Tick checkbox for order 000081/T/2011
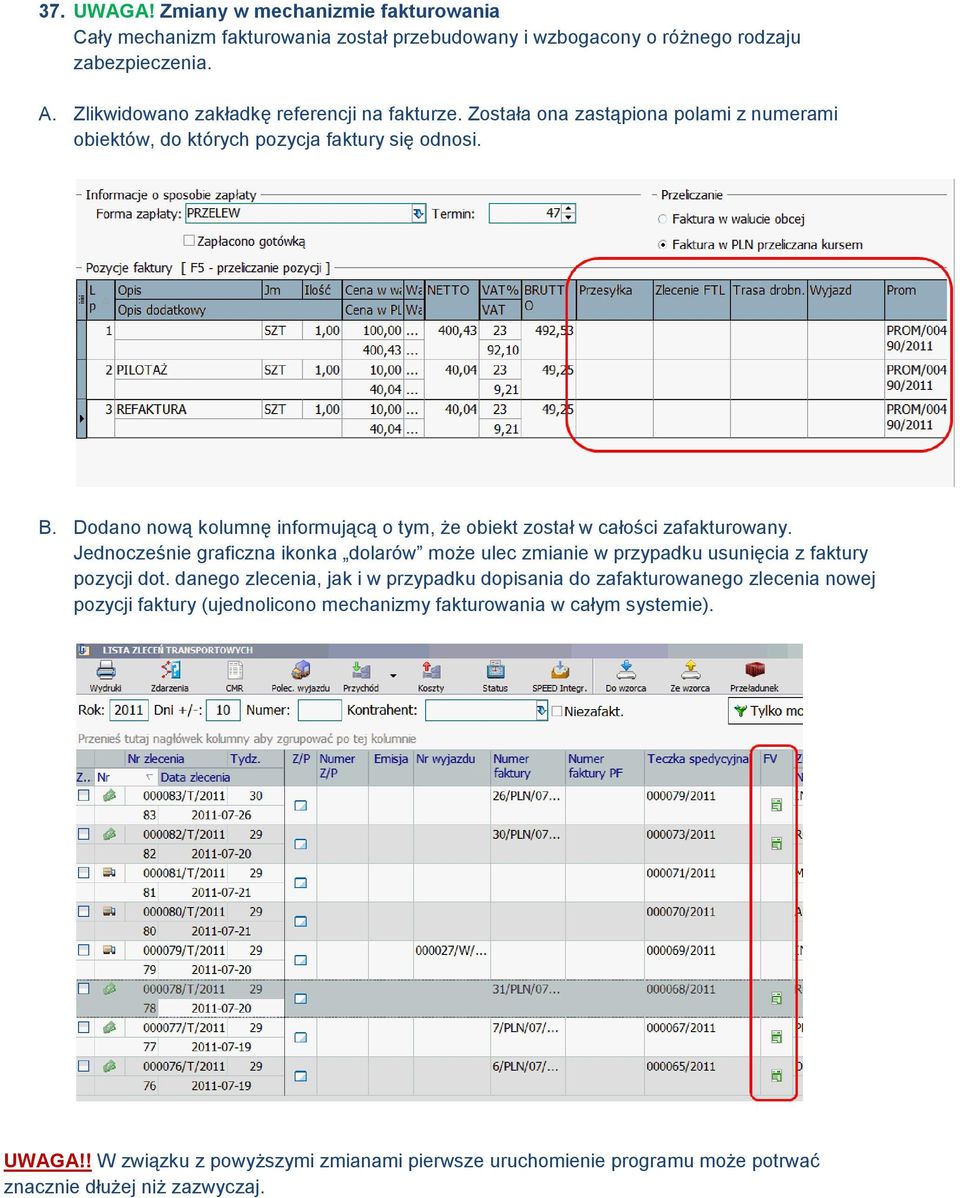This screenshot has width=960, height=1198. pyautogui.click(x=83, y=873)
